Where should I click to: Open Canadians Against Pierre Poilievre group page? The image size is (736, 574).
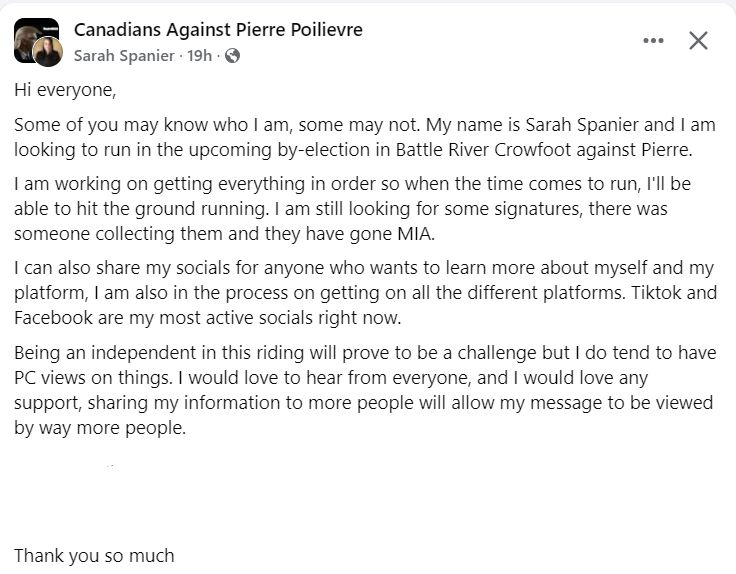click(218, 30)
